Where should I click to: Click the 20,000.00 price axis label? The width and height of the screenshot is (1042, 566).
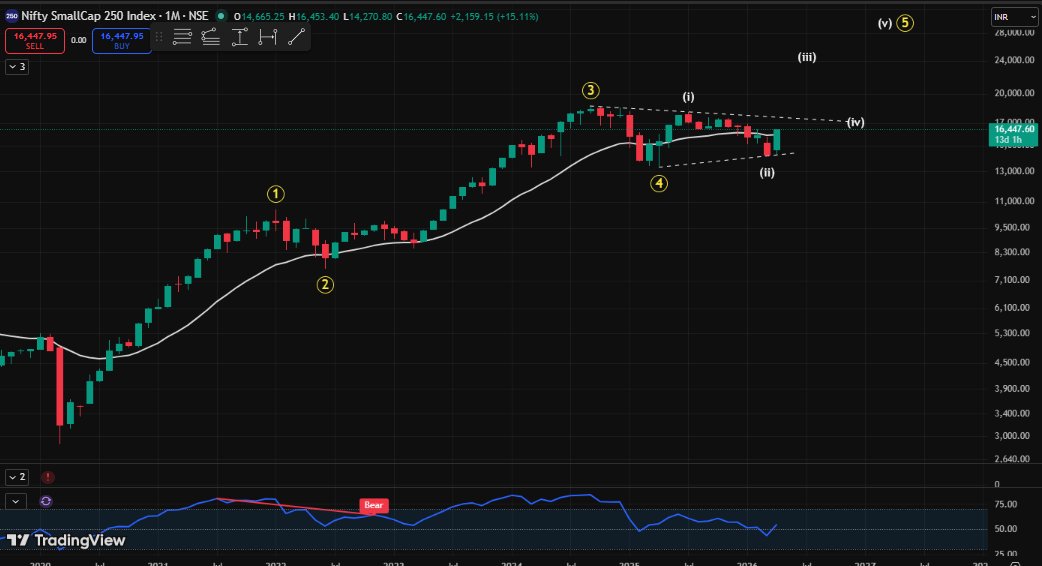tap(1014, 93)
